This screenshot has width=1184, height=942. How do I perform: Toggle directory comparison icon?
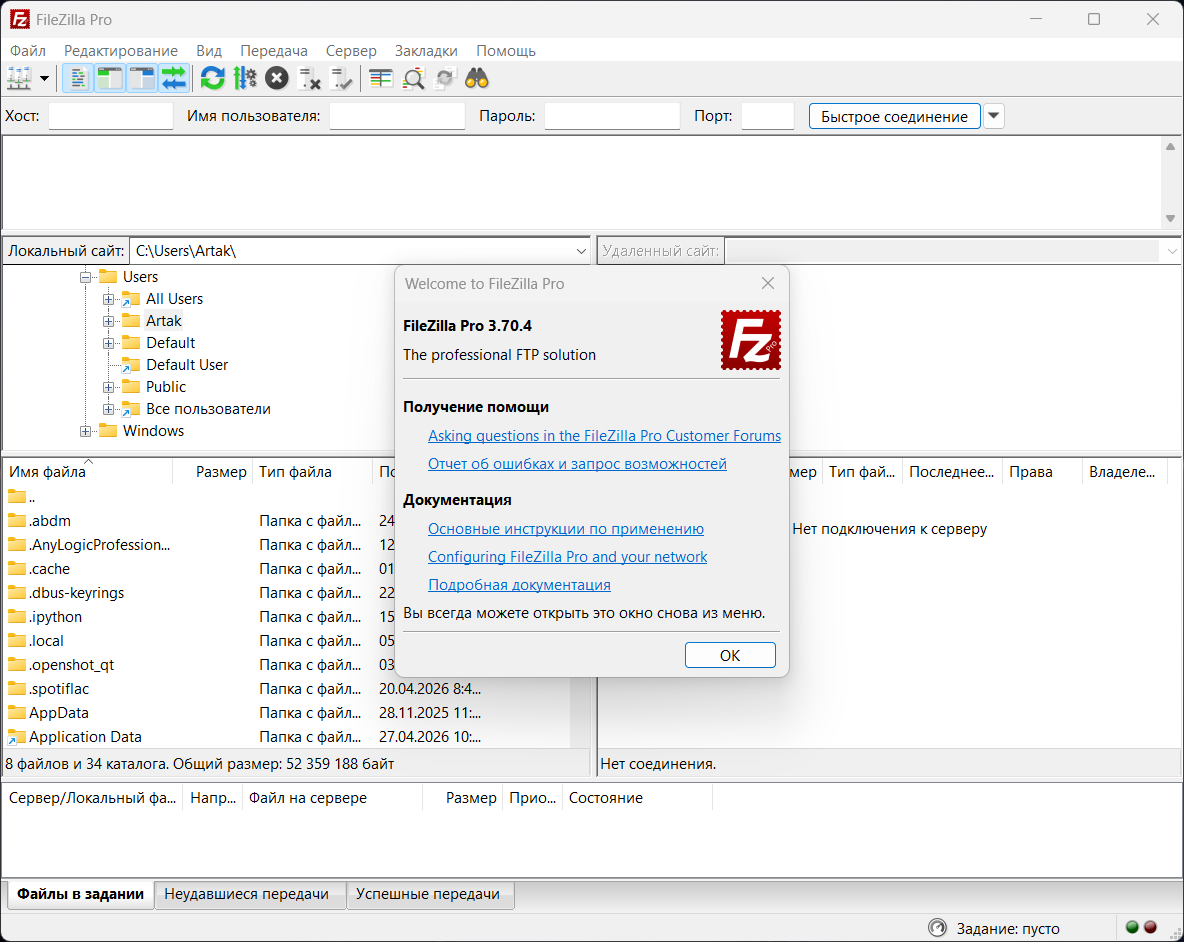(414, 78)
